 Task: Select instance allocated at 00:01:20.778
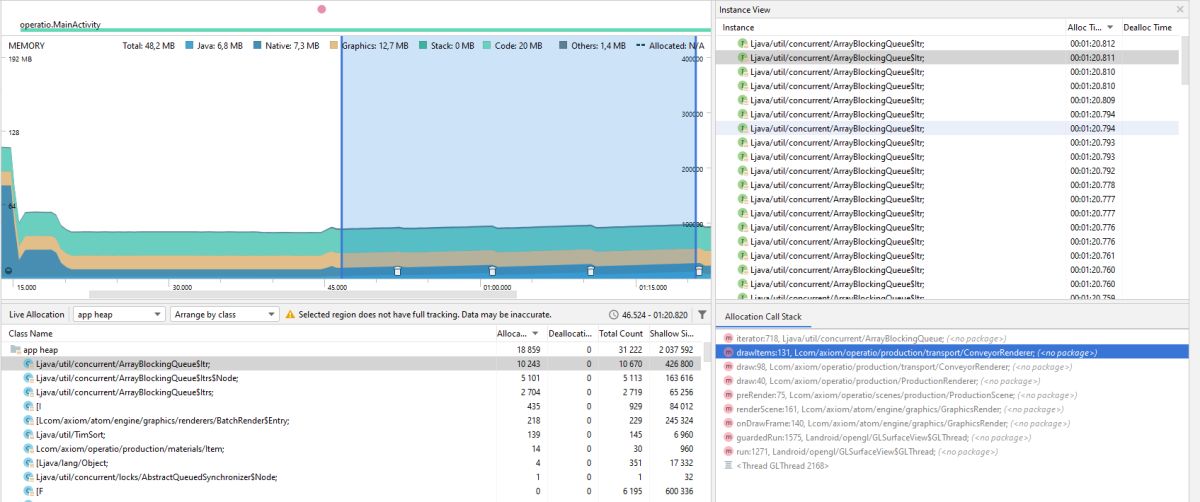click(948, 185)
